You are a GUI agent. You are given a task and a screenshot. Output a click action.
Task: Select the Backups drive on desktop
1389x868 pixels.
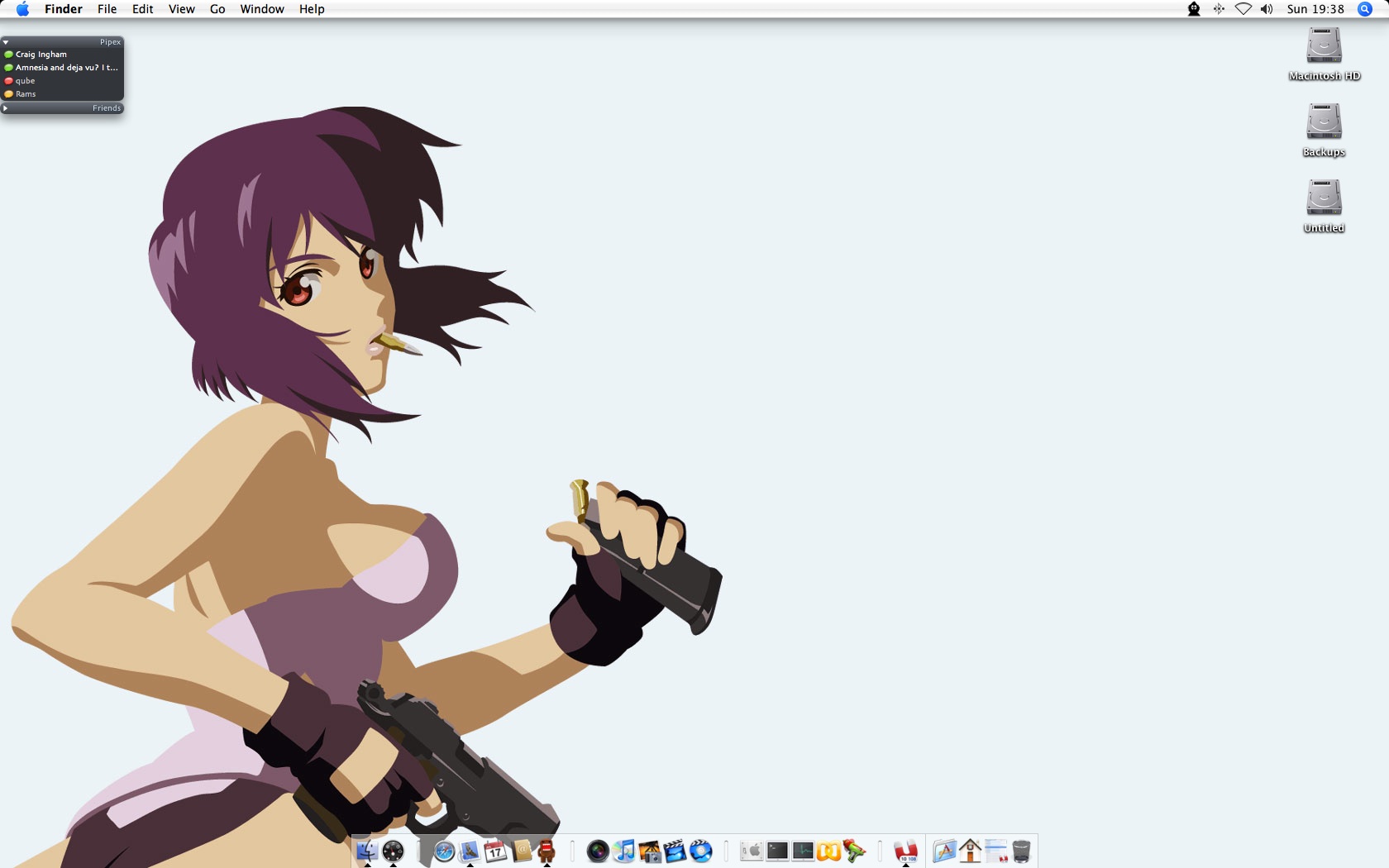(1324, 130)
